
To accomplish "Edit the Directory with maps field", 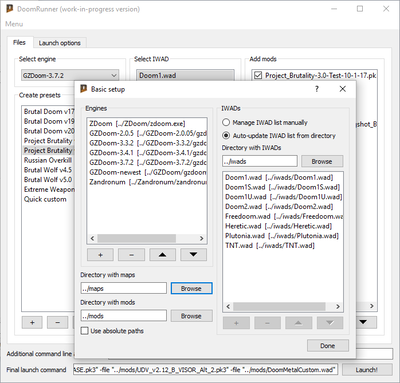I will pyautogui.click(x=123, y=288).
